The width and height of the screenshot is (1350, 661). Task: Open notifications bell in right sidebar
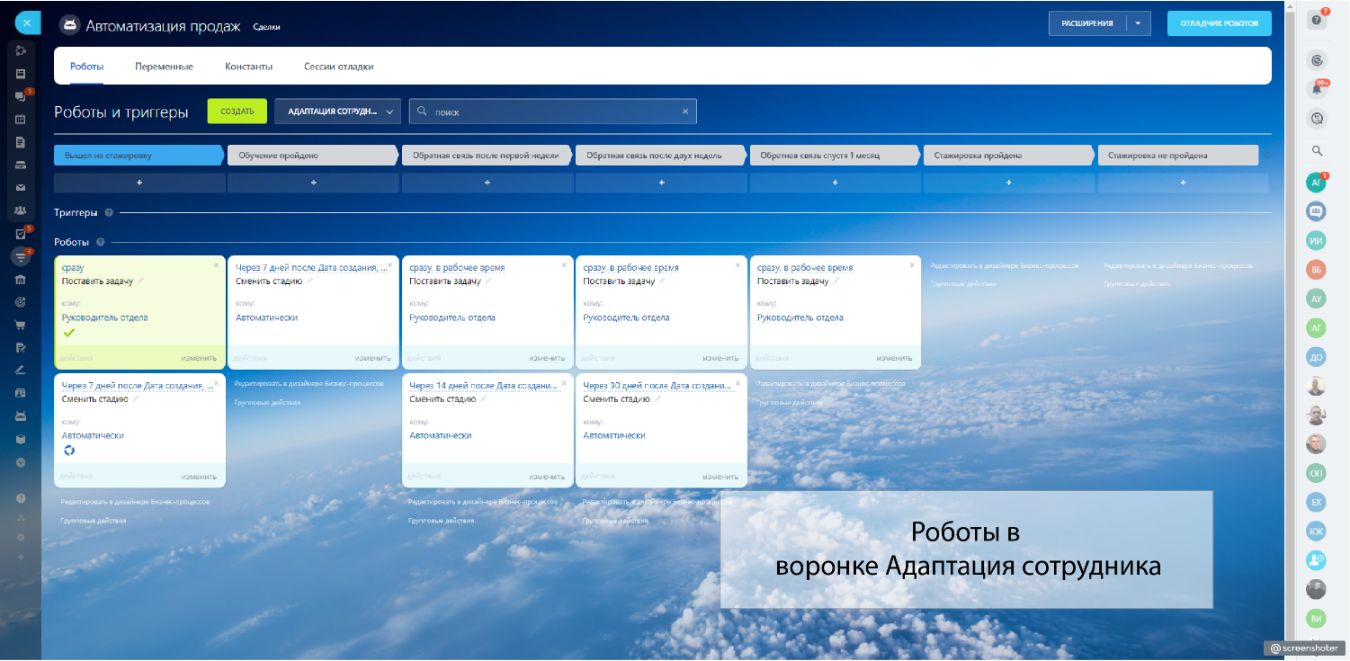click(1317, 88)
